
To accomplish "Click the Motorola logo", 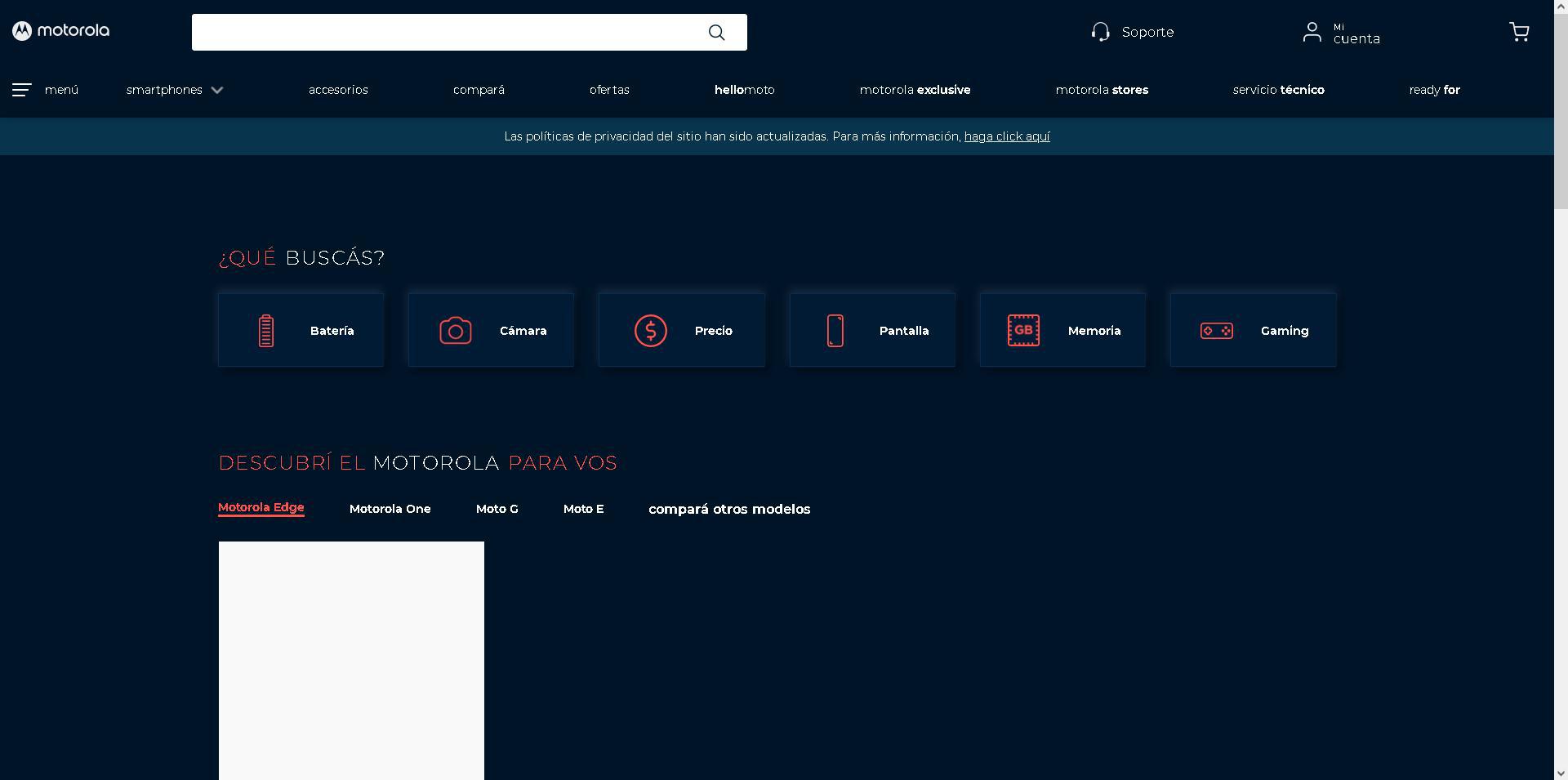I will click(x=60, y=31).
